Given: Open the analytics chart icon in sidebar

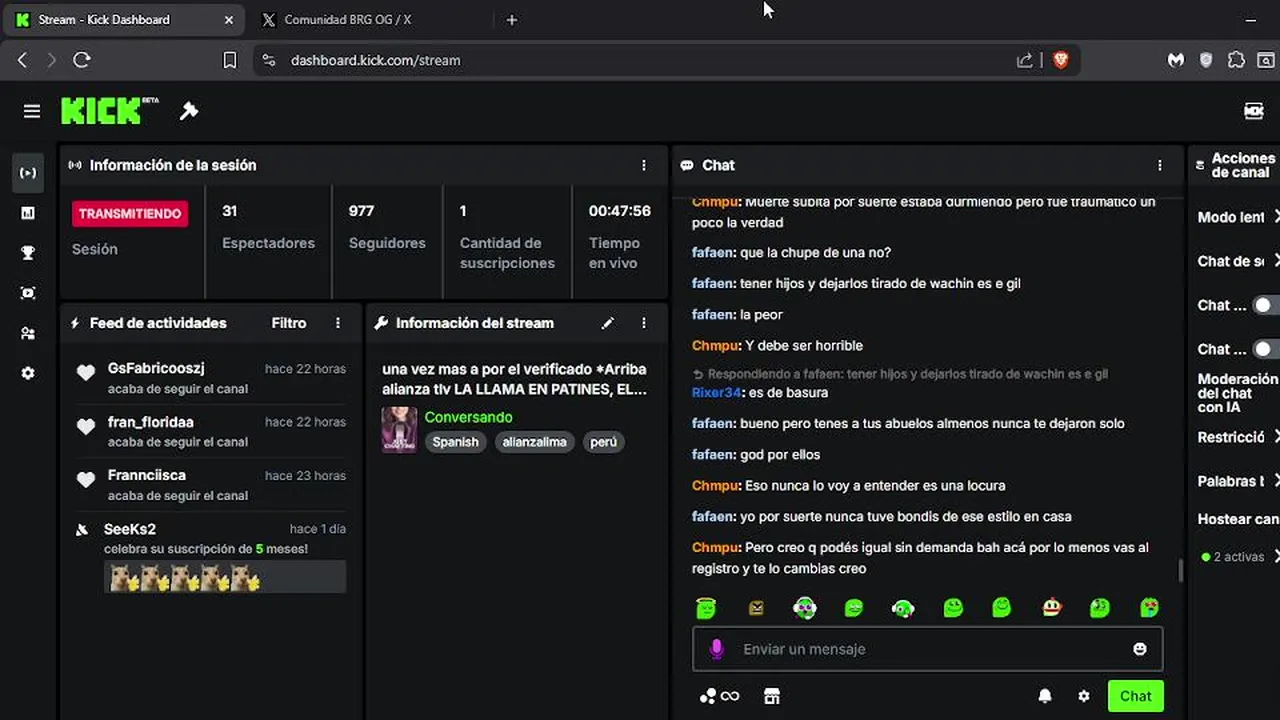Looking at the screenshot, I should [28, 213].
